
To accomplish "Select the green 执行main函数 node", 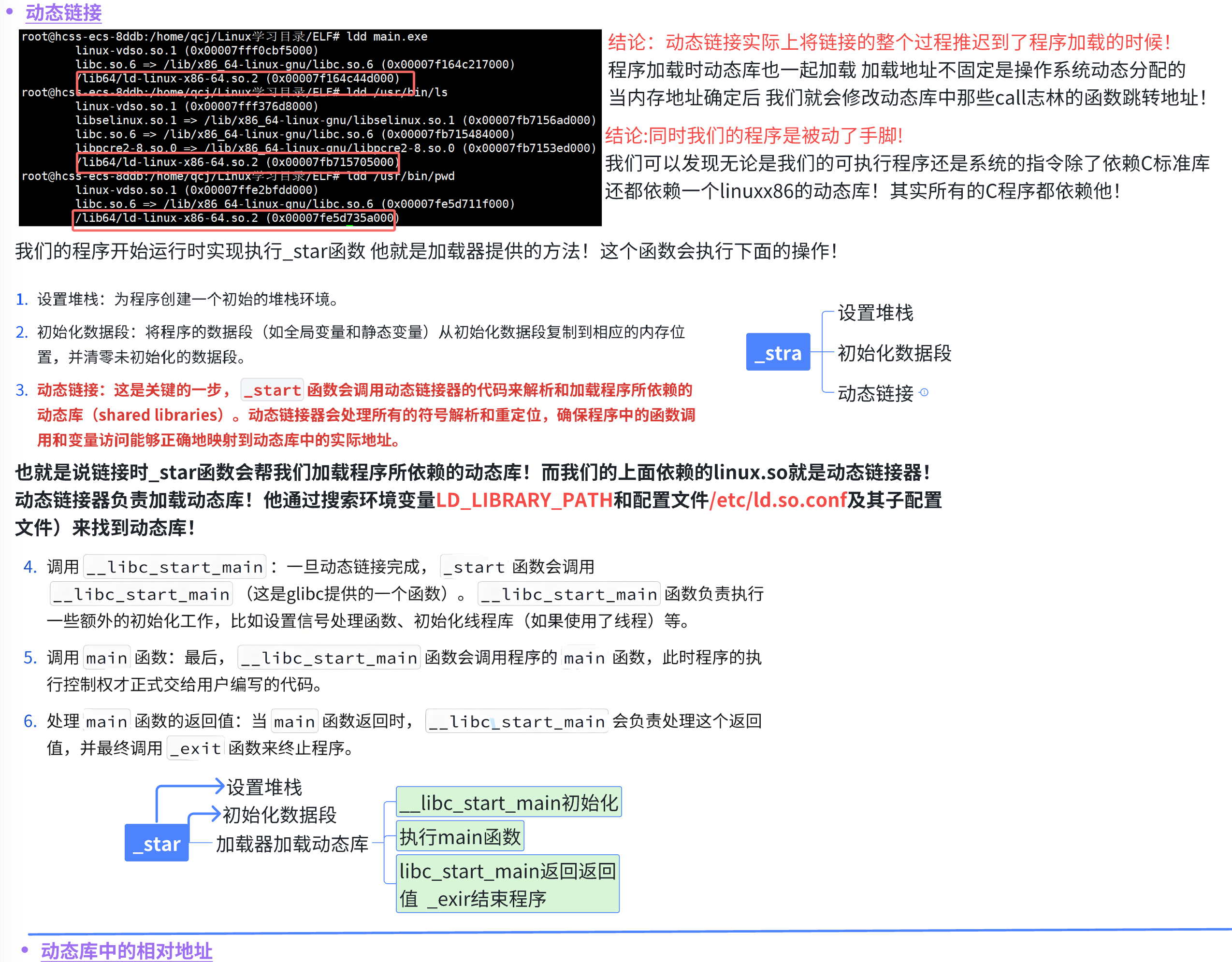I will pos(460,836).
